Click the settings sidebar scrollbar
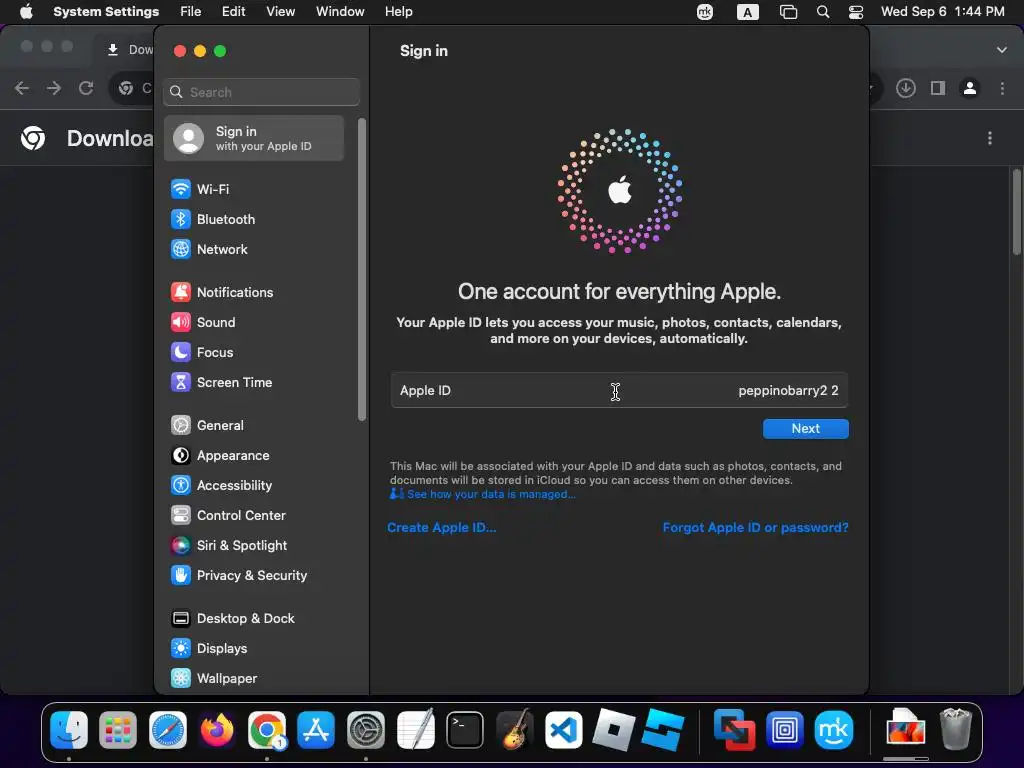 click(362, 270)
